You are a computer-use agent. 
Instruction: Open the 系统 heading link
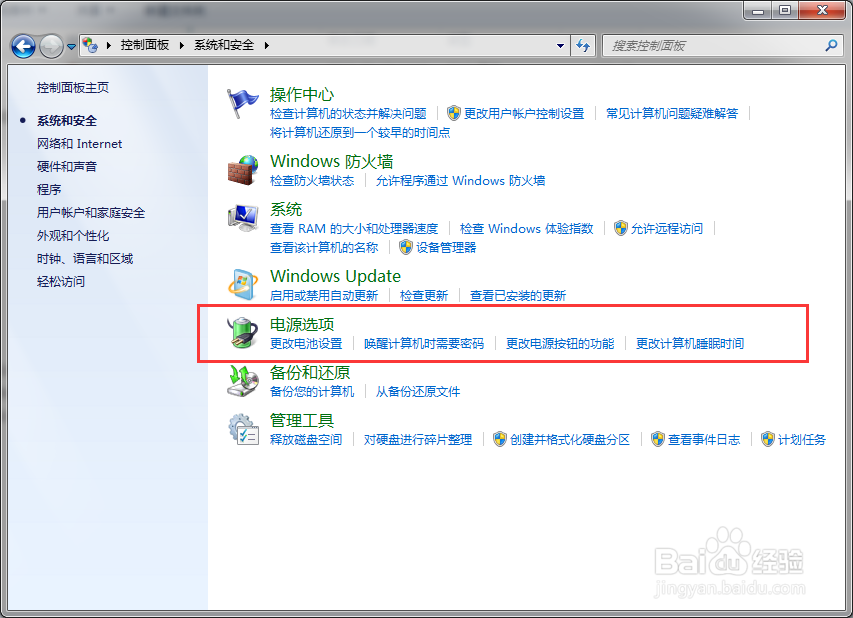[286, 209]
